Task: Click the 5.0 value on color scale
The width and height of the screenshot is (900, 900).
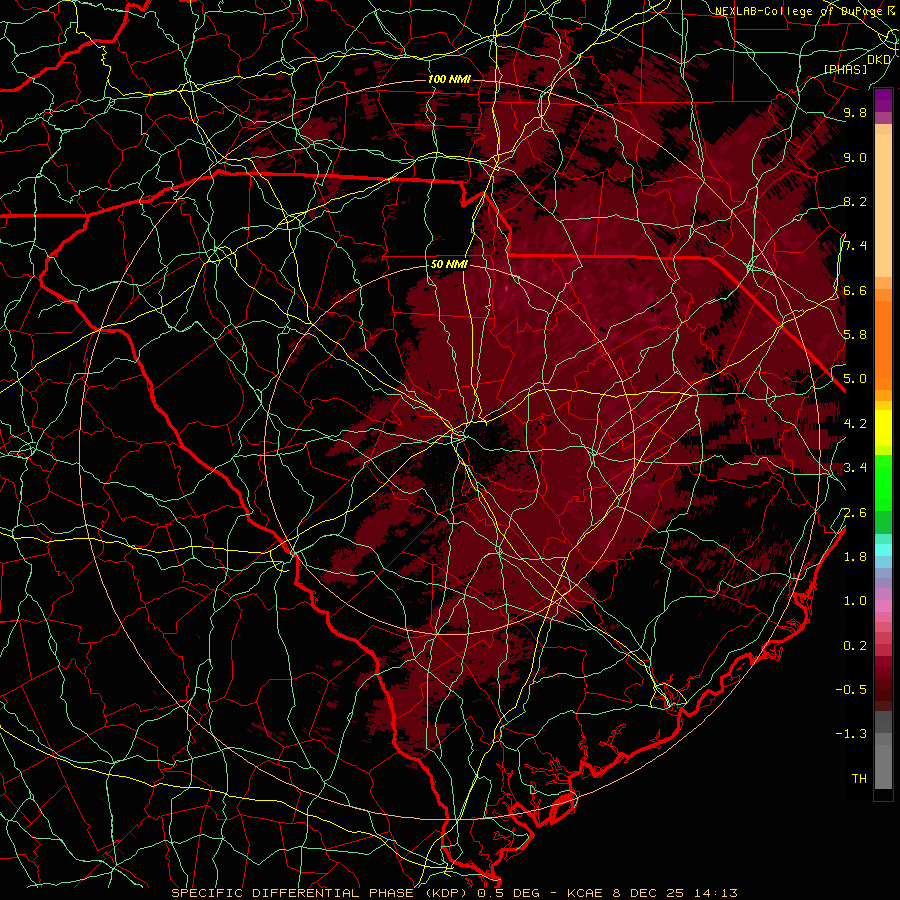Action: pos(855,379)
